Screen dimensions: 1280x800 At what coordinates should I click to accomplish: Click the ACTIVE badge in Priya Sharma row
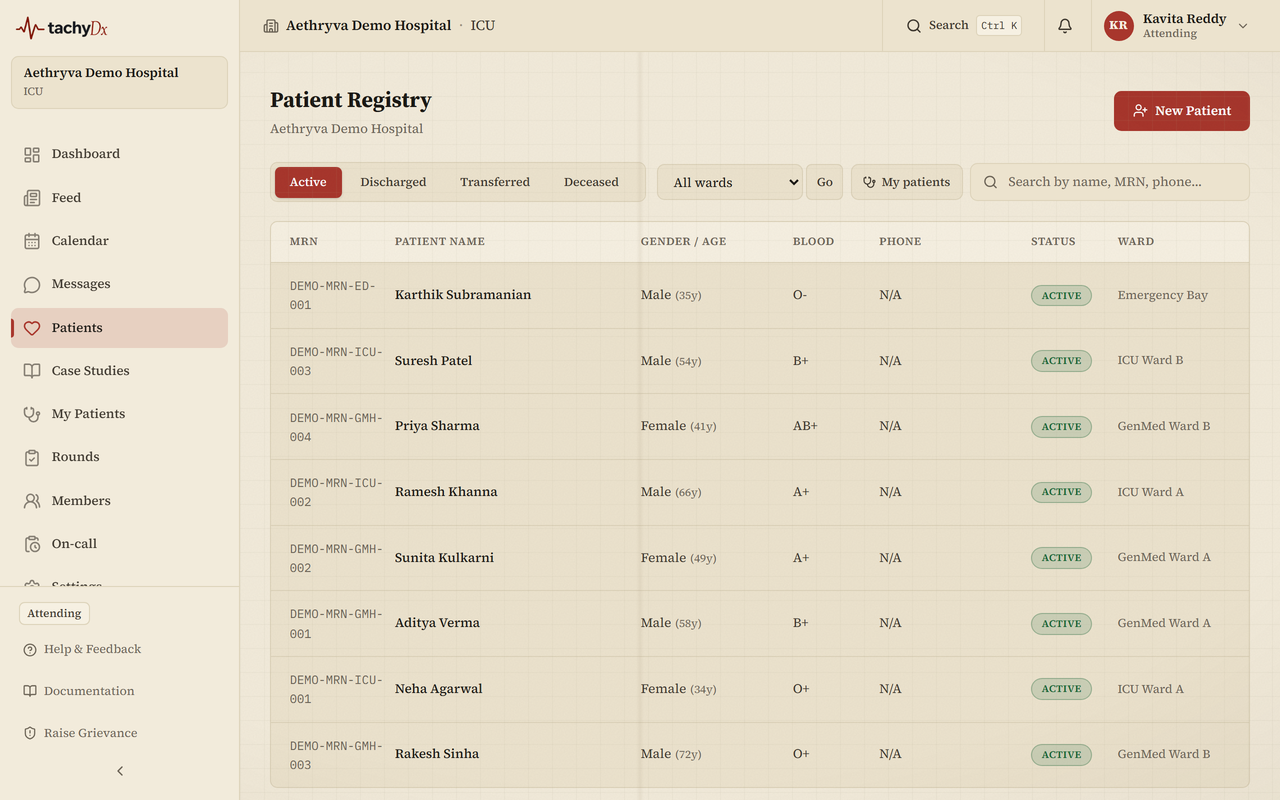click(1061, 427)
